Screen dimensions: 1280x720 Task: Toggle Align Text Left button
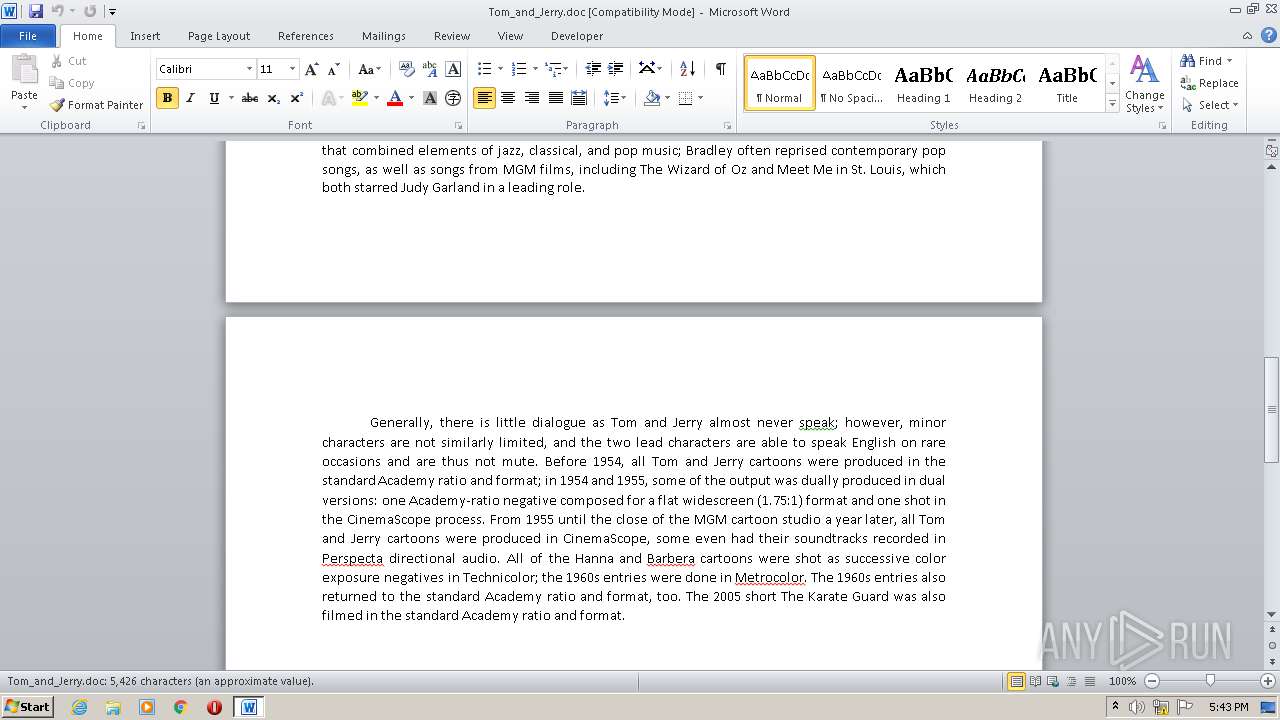[x=484, y=98]
